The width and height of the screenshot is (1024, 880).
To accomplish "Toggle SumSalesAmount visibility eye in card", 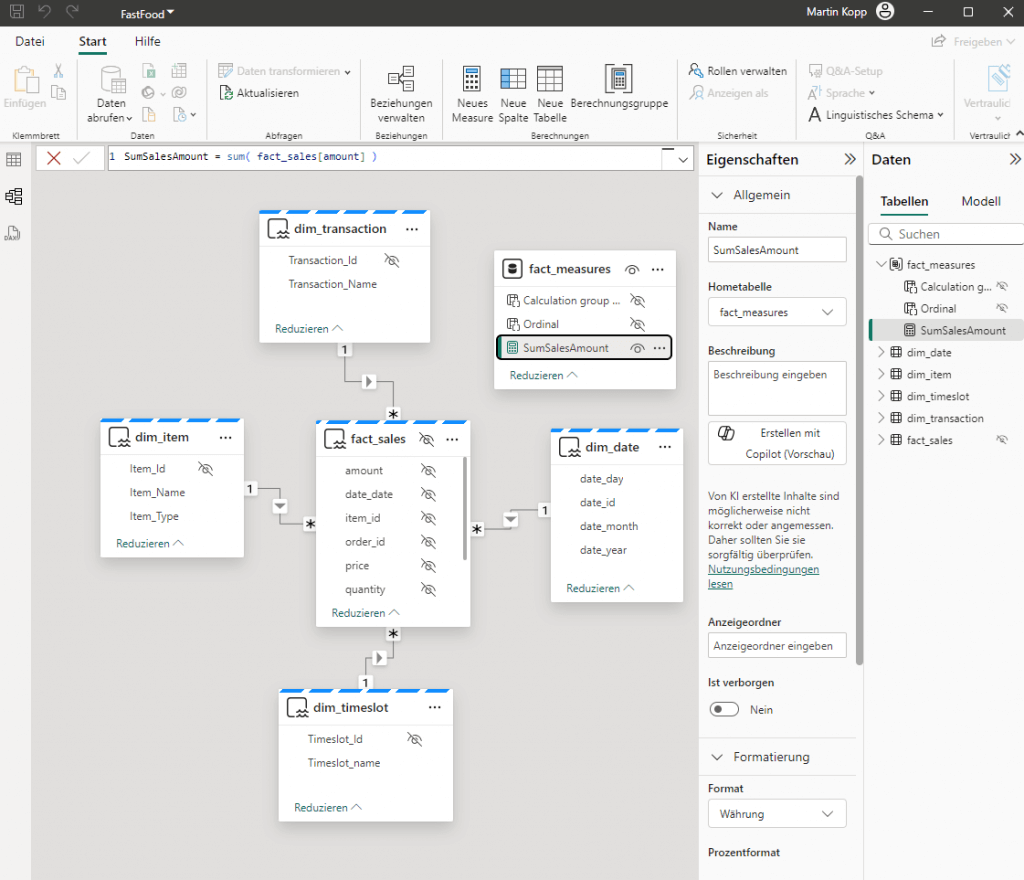I will pos(637,348).
